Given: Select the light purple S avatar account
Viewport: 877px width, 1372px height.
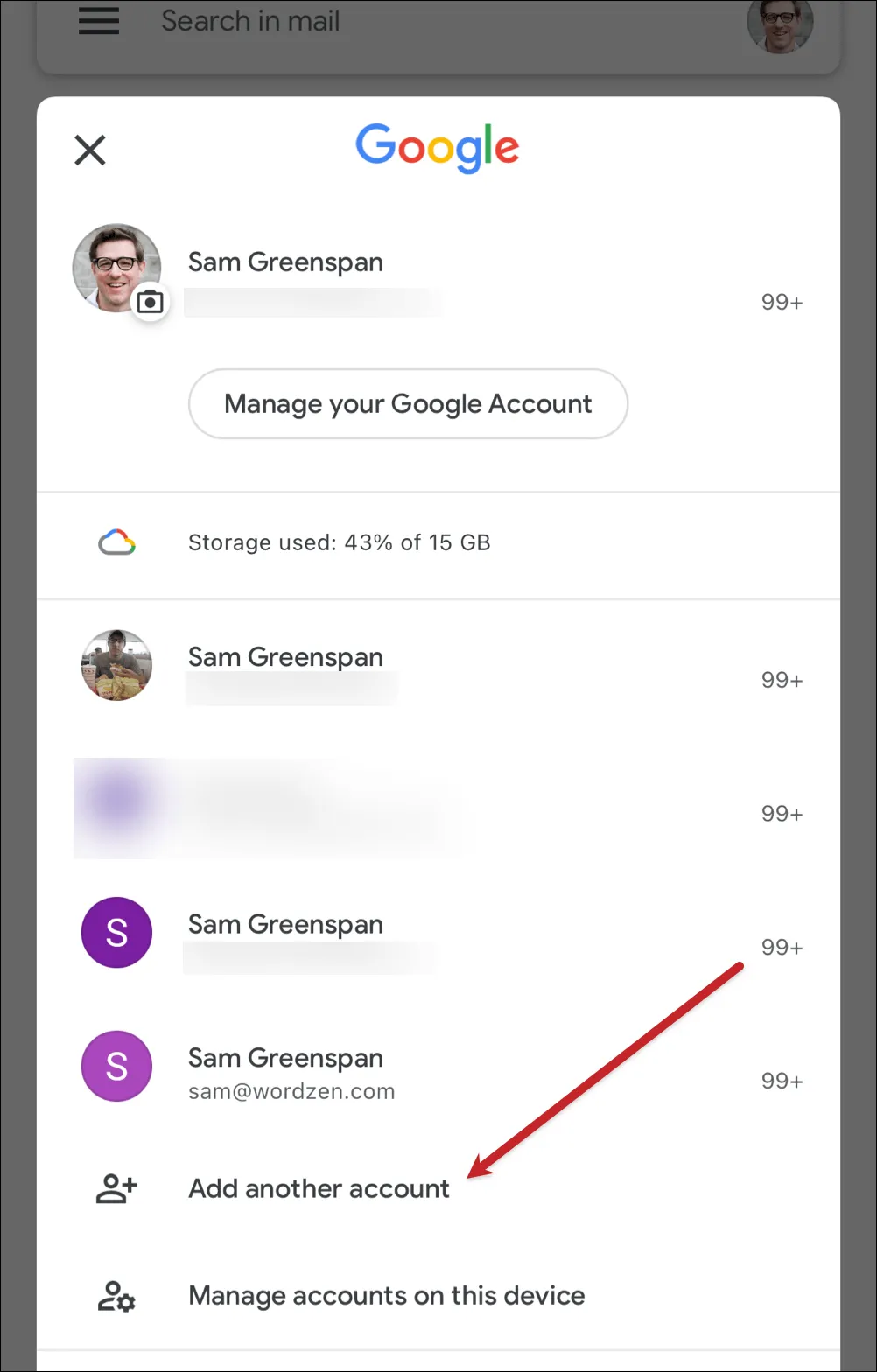Looking at the screenshot, I should [116, 1066].
